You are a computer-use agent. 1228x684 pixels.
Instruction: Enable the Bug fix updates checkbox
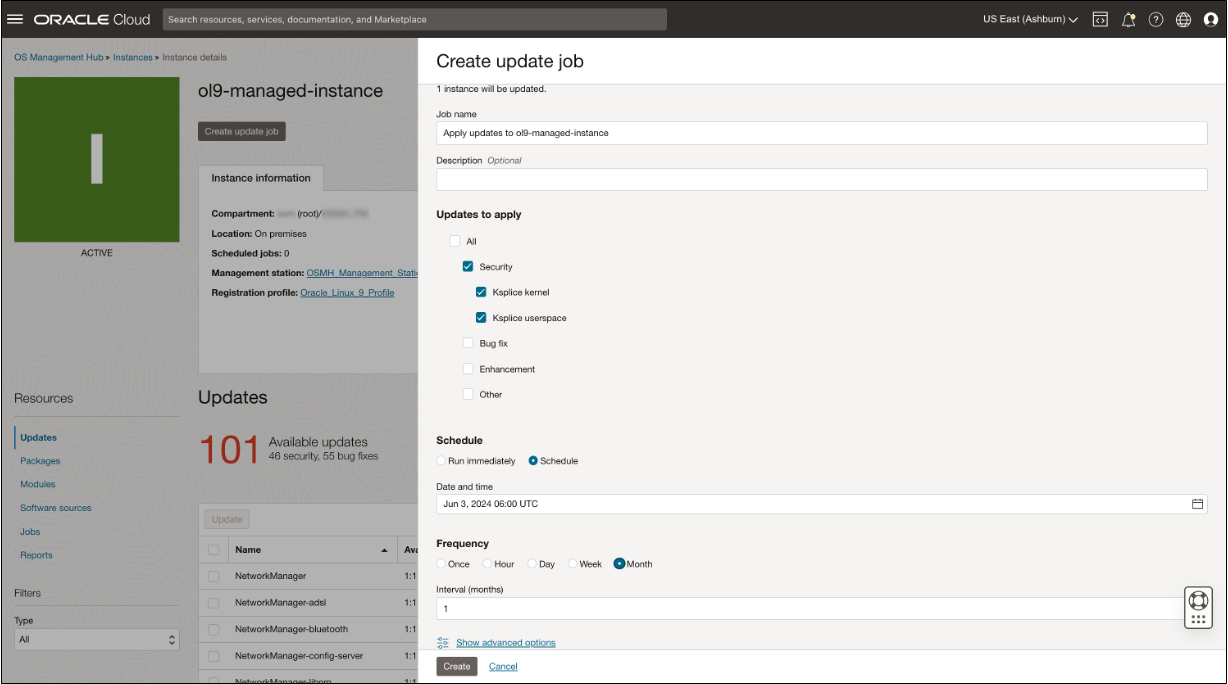click(468, 343)
